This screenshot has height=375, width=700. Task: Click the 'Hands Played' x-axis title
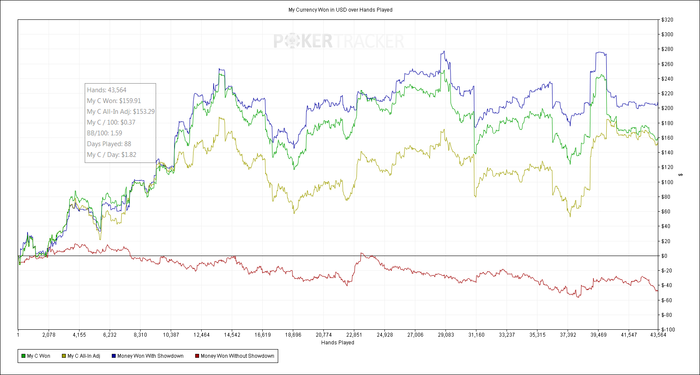[x=338, y=343]
